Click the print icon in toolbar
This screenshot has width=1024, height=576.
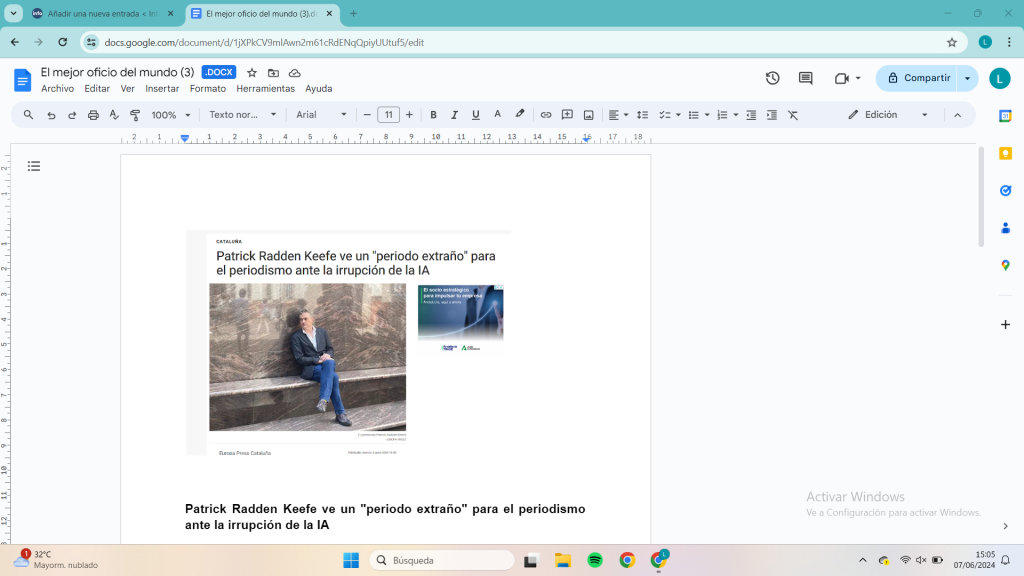93,115
